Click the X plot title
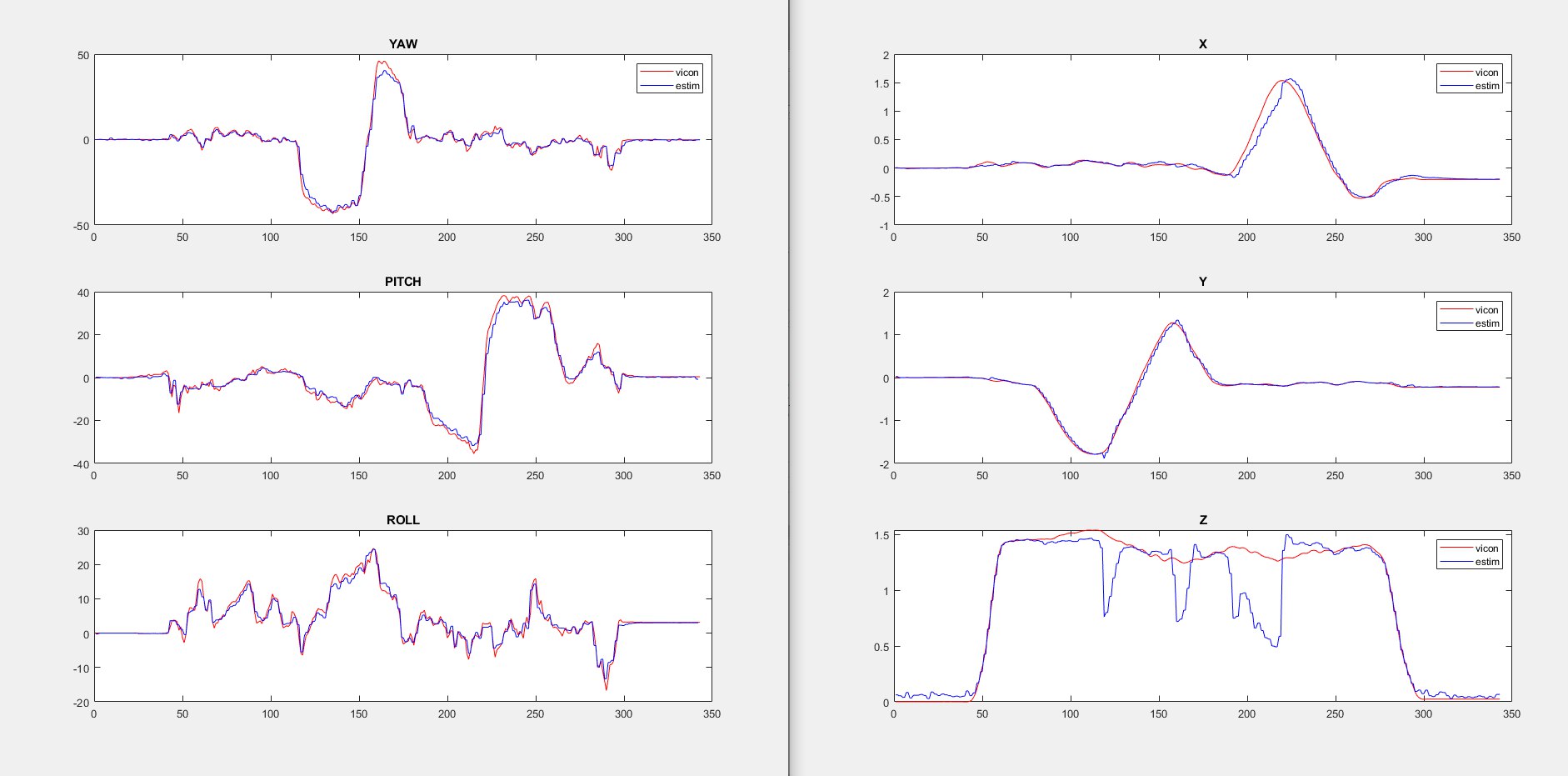 point(1202,44)
